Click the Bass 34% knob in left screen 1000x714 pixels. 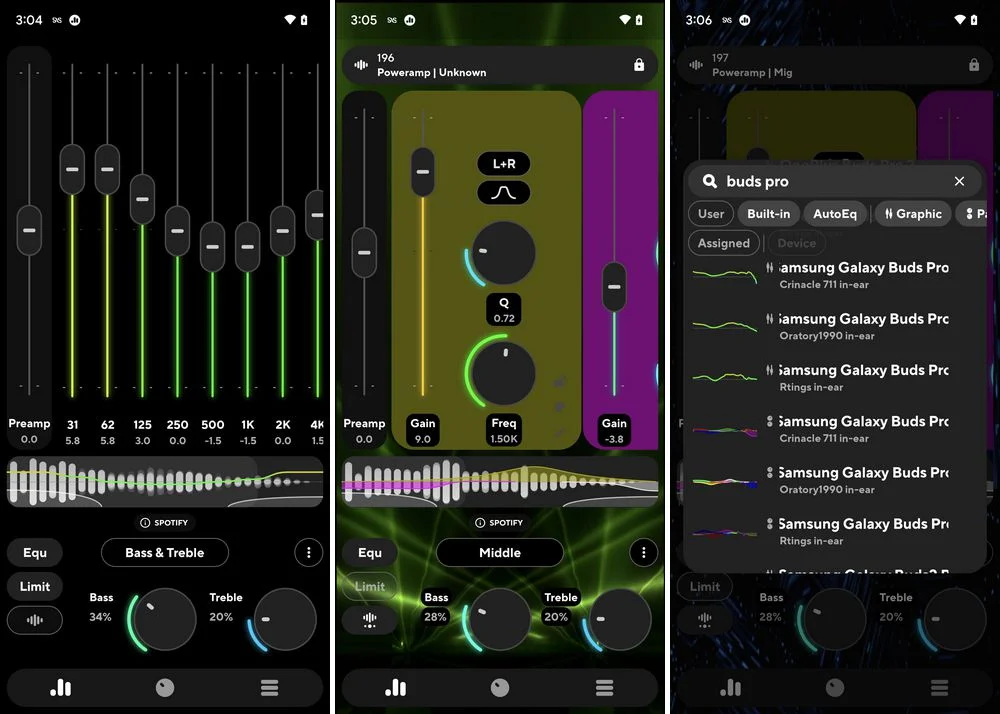coord(165,619)
